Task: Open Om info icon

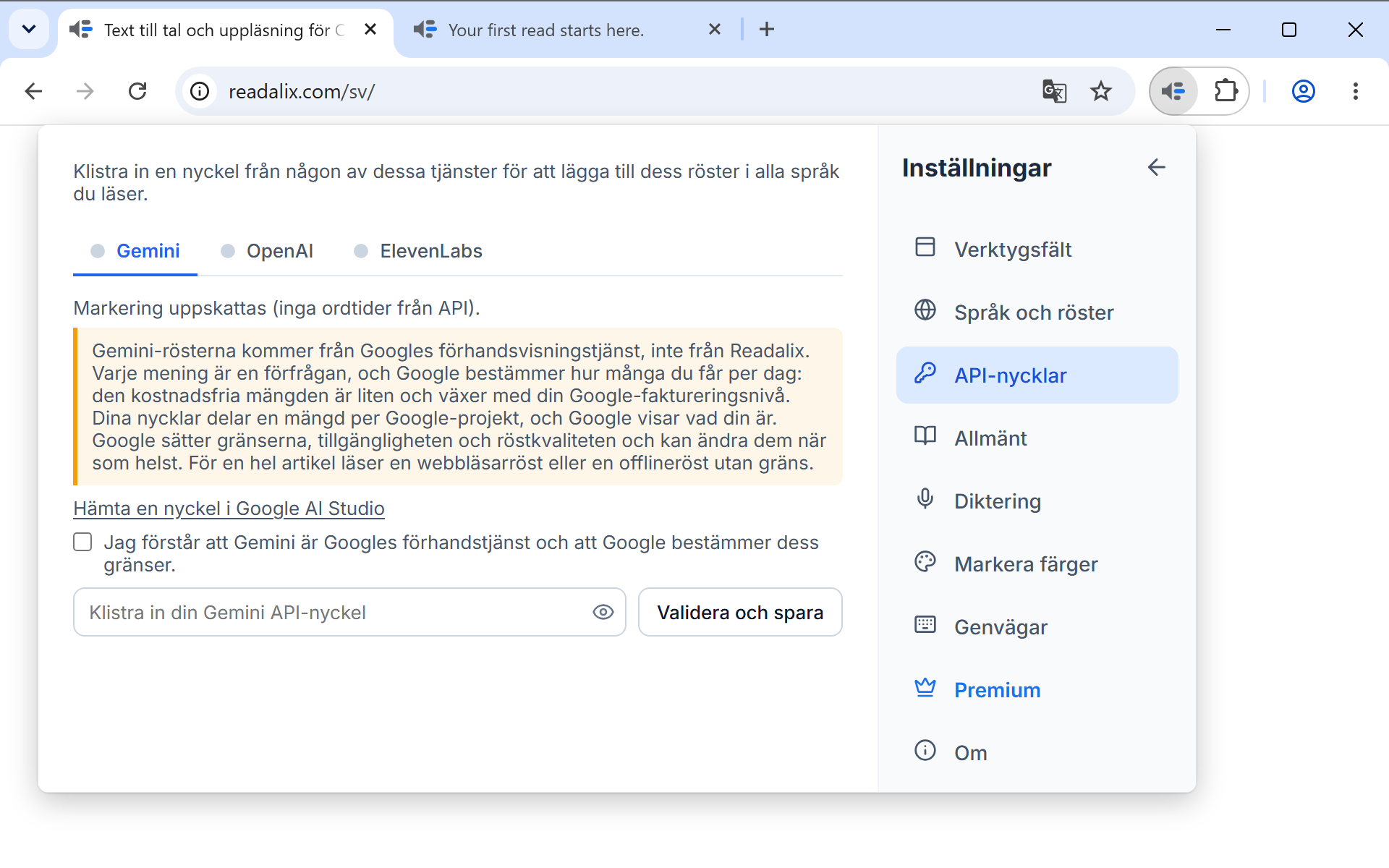Action: (x=925, y=751)
